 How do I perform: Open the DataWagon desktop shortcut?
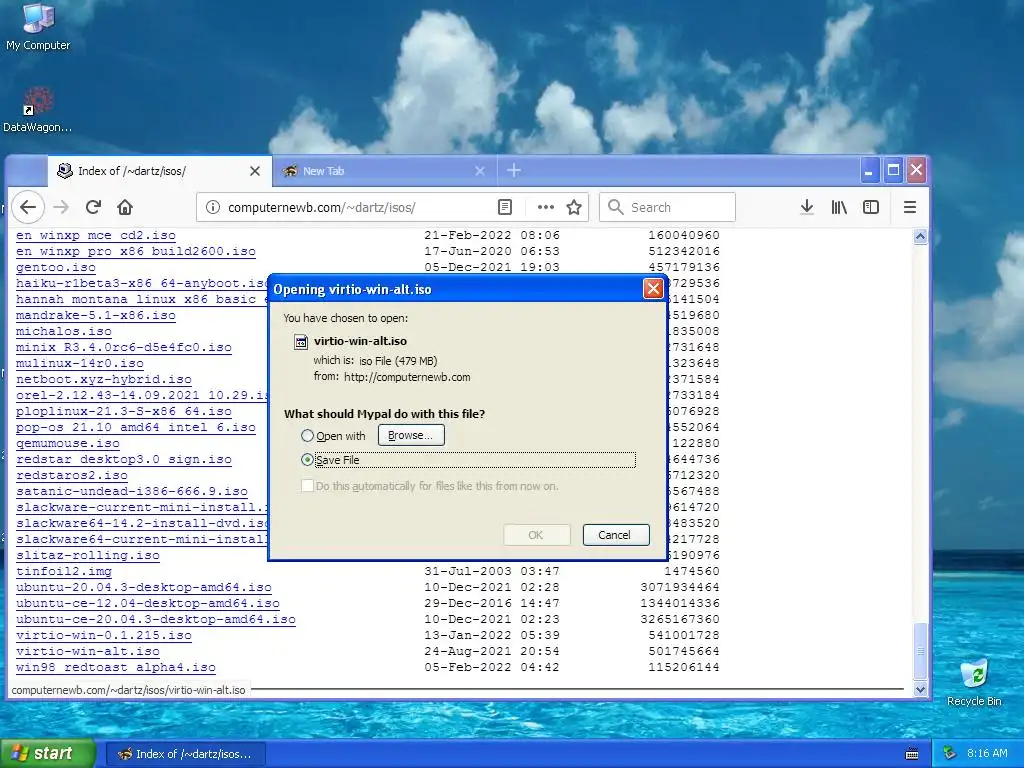pos(38,110)
